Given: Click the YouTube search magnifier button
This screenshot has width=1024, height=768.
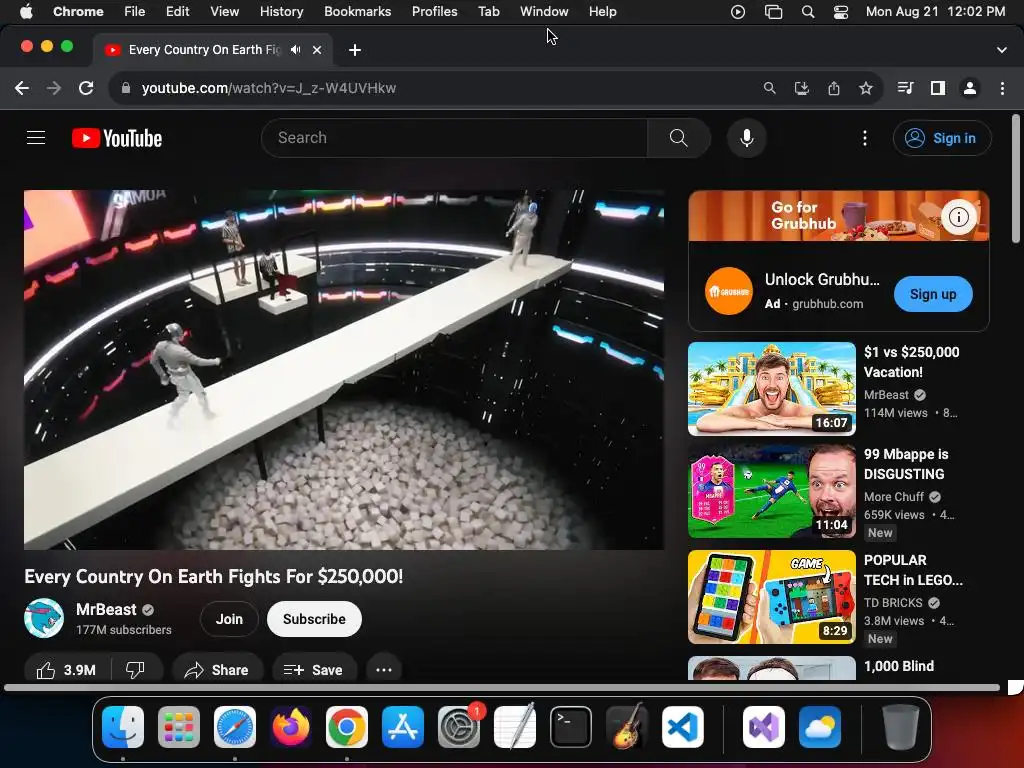Looking at the screenshot, I should click(679, 138).
